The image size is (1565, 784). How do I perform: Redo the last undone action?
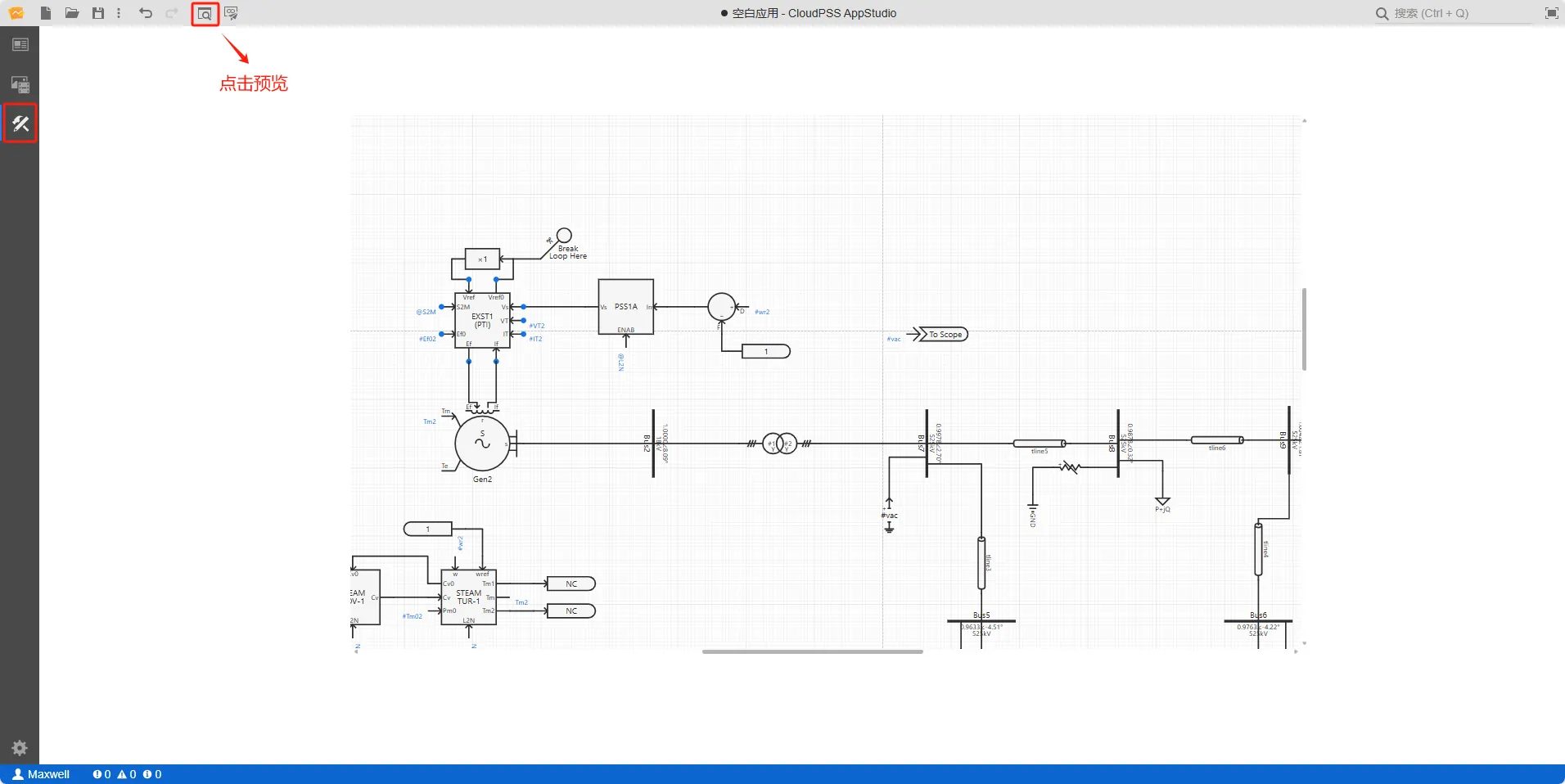pyautogui.click(x=172, y=13)
